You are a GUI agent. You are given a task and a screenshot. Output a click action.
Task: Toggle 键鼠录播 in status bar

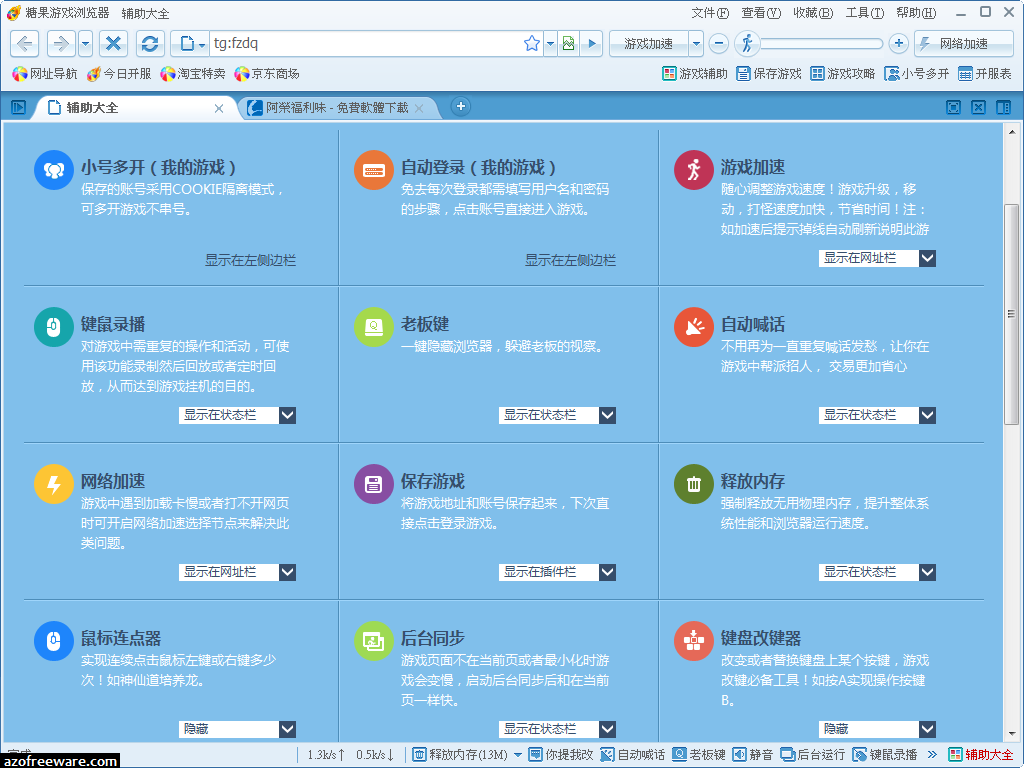(x=885, y=755)
